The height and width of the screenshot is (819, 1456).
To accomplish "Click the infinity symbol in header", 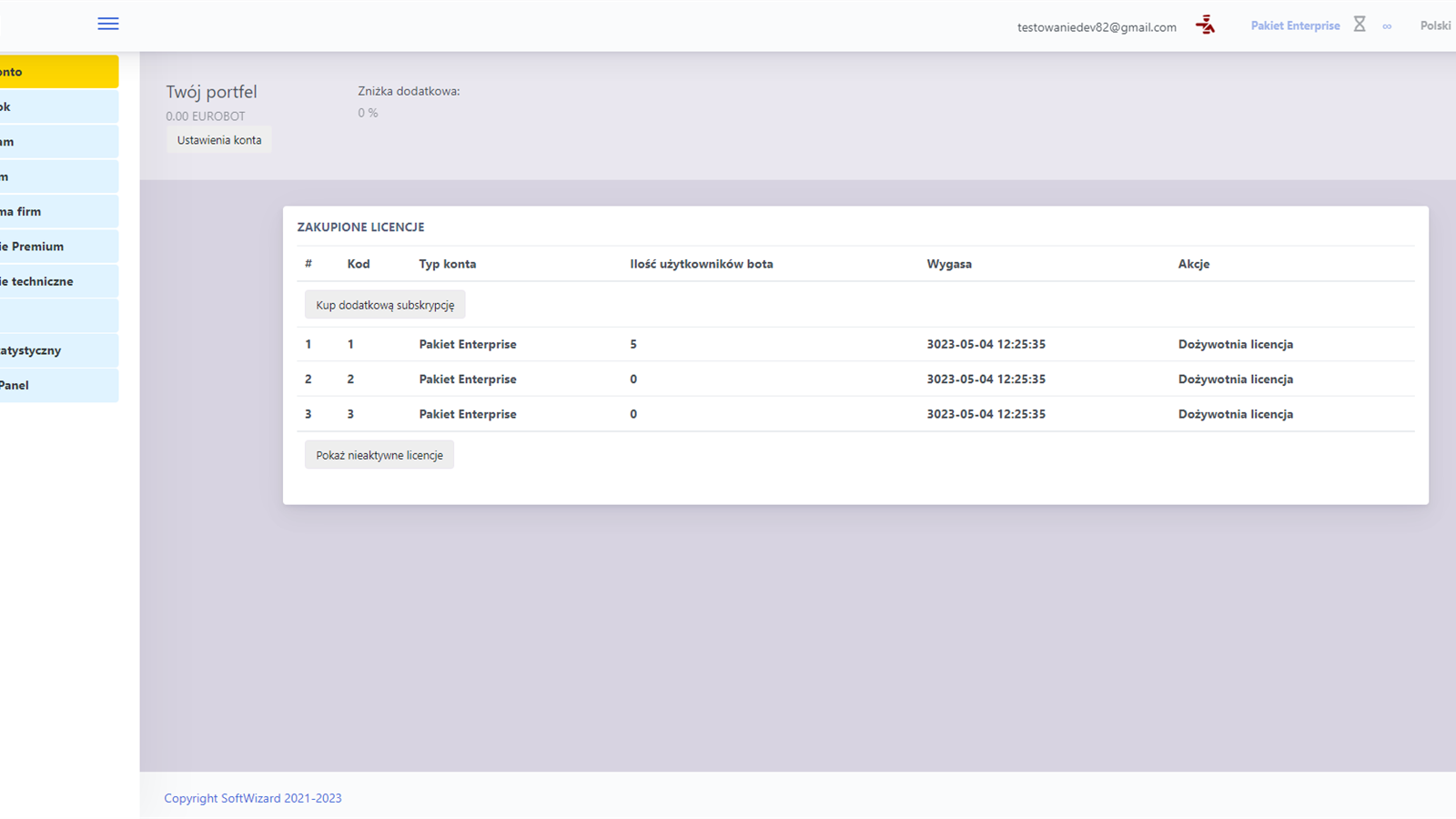I will pos(1387,26).
